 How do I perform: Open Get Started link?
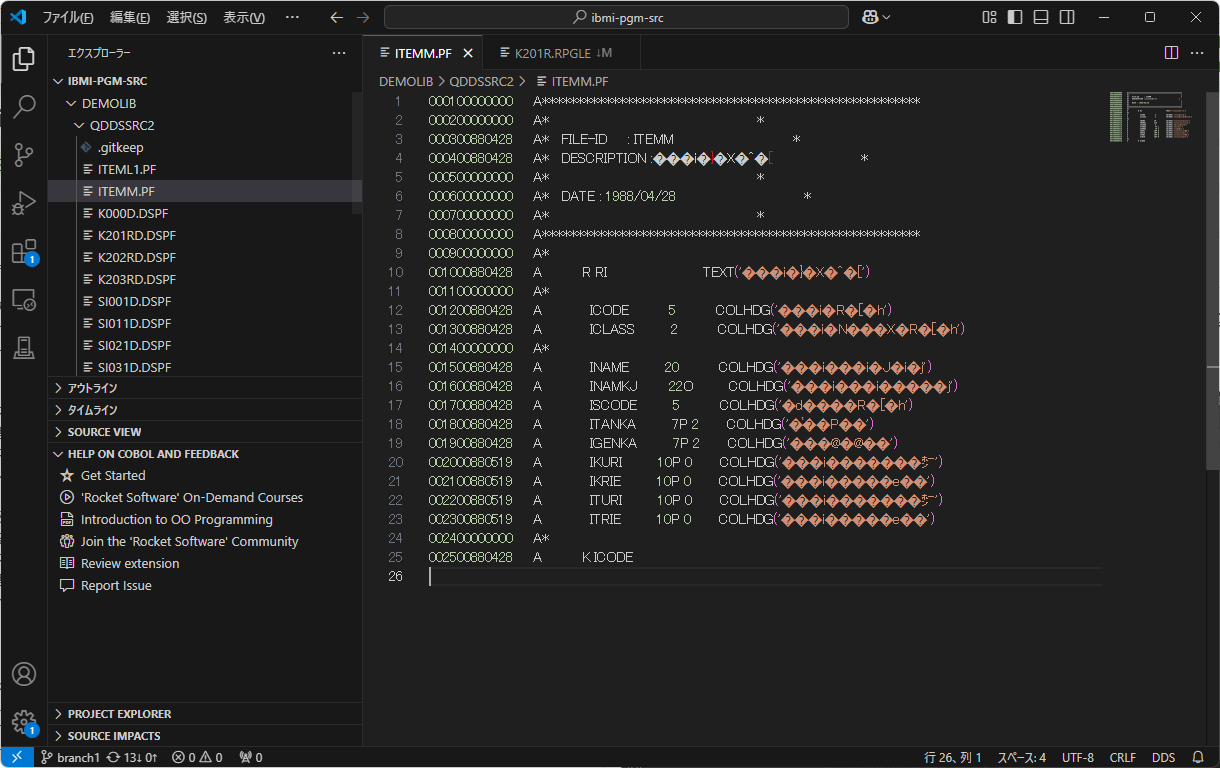tap(113, 476)
